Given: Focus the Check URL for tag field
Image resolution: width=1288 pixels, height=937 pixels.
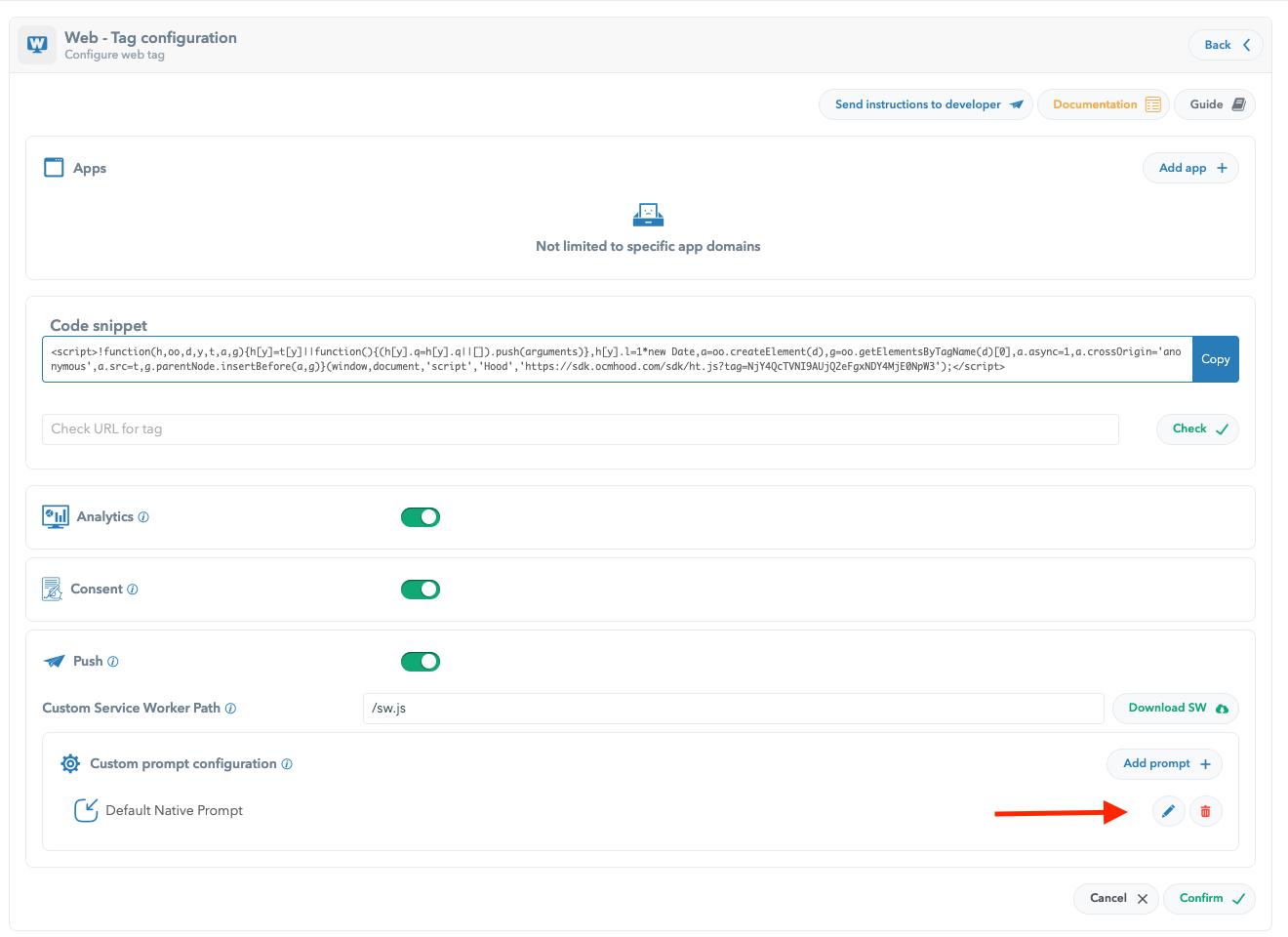Looking at the screenshot, I should (581, 429).
